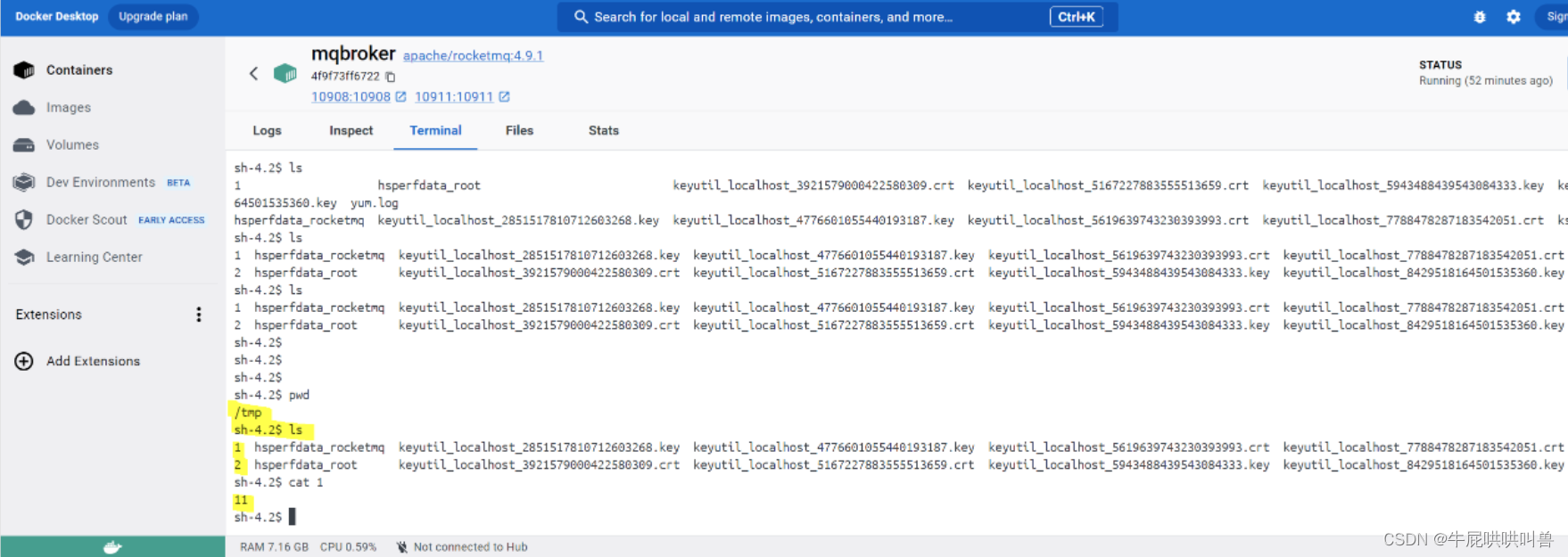Open the Extensions three-dot menu
This screenshot has height=557, width=1568.
pyautogui.click(x=199, y=315)
